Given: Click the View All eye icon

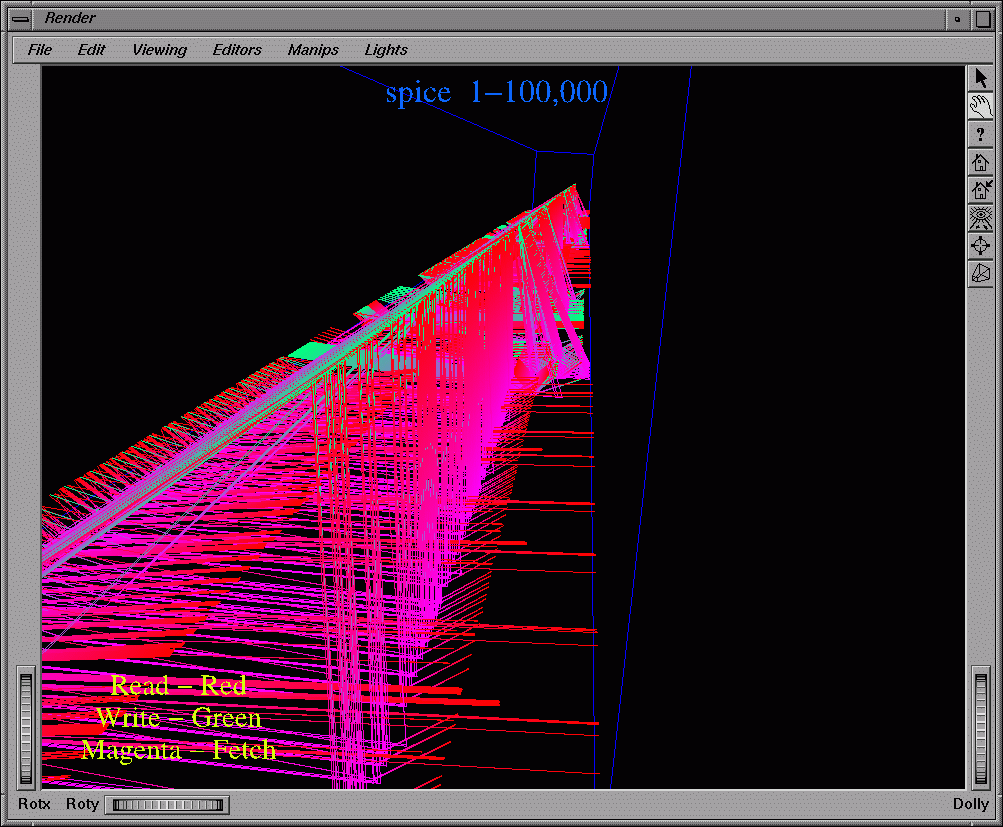Looking at the screenshot, I should (981, 218).
